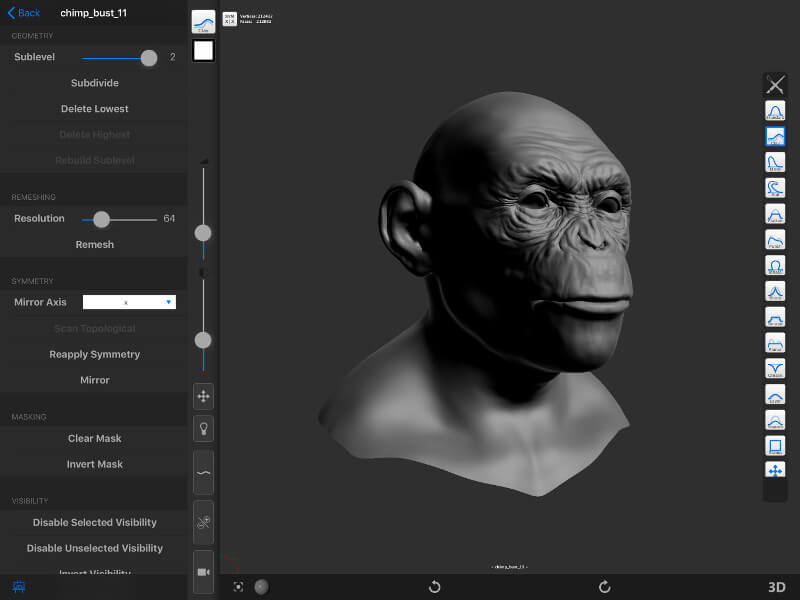Click the Remesh button
This screenshot has width=800, height=600.
pos(95,244)
